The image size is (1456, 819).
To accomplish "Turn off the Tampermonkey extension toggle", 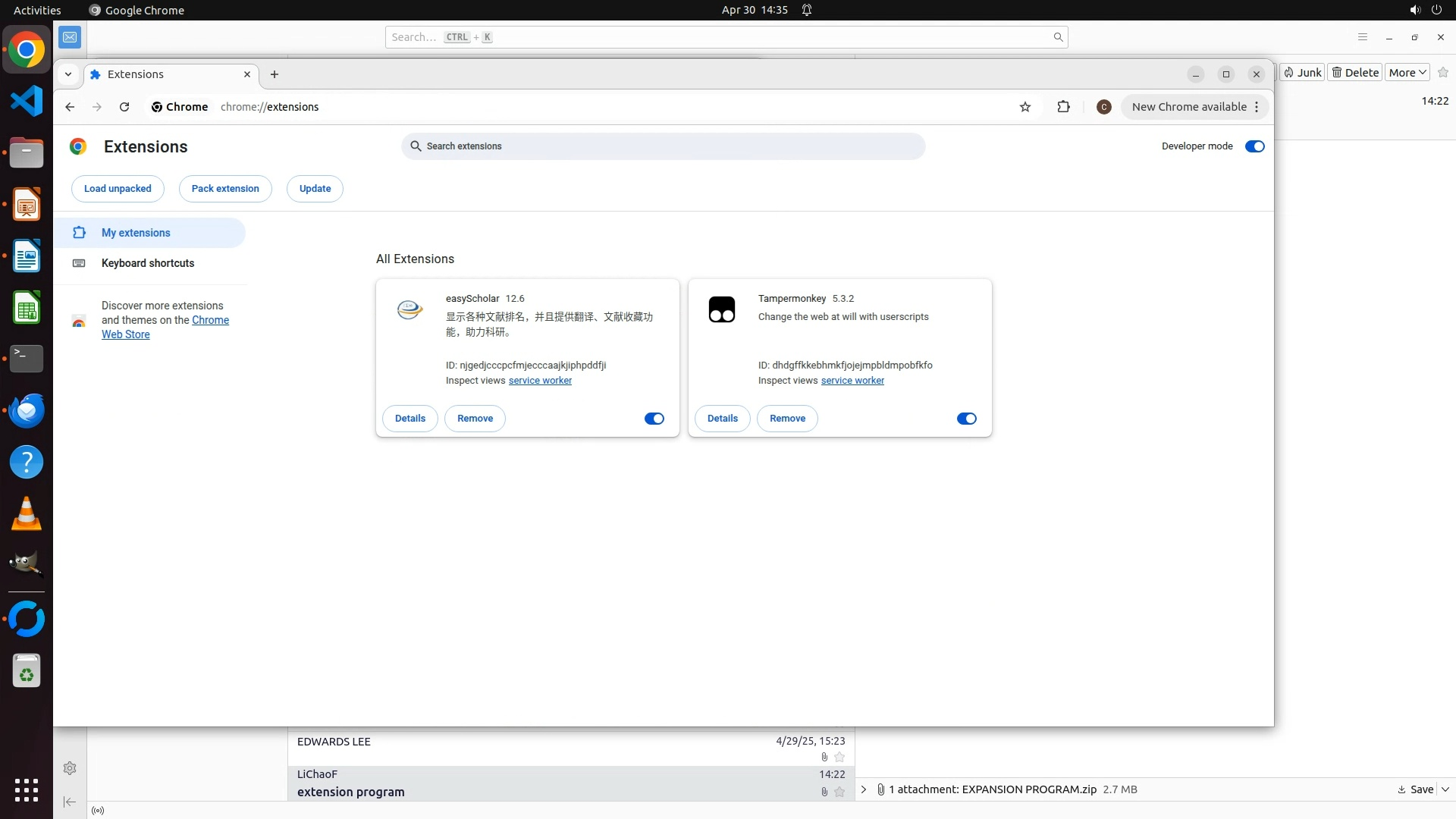I will coord(966,419).
